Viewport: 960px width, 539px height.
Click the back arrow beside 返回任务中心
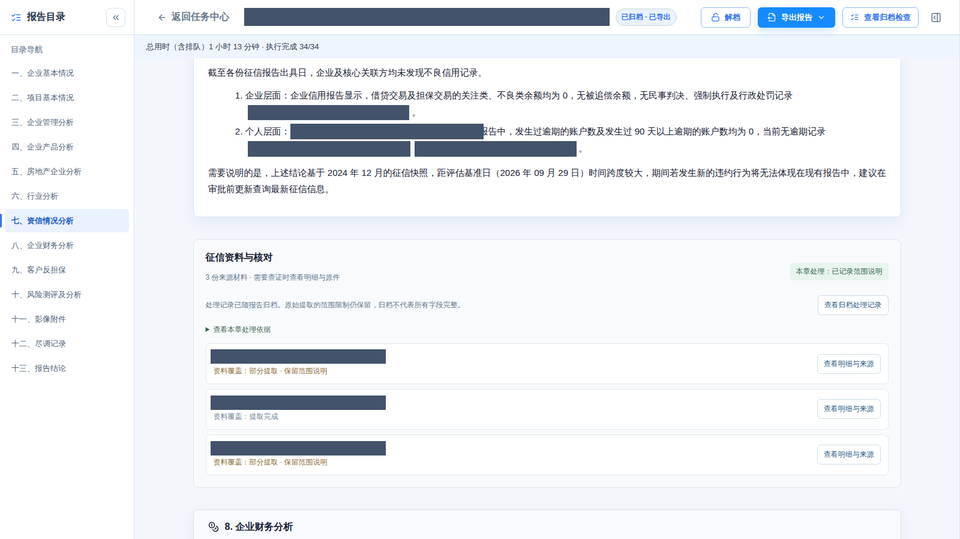162,17
